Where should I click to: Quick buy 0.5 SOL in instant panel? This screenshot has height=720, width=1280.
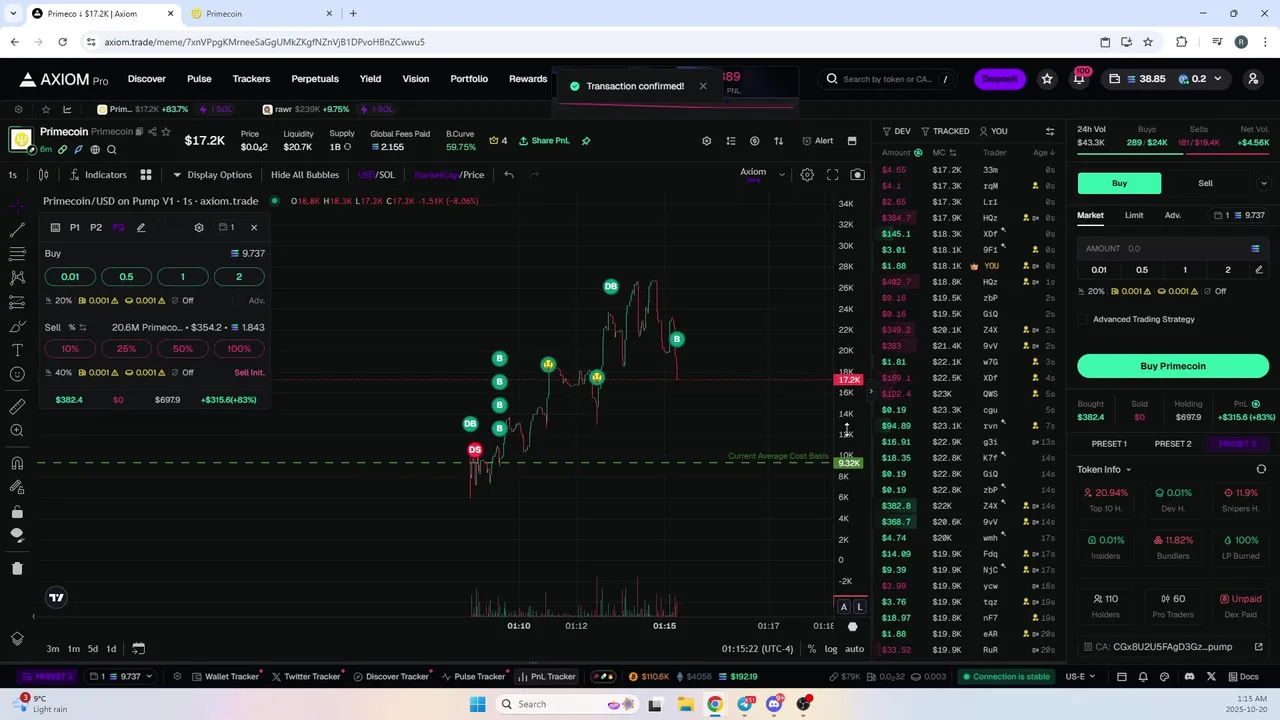126,277
